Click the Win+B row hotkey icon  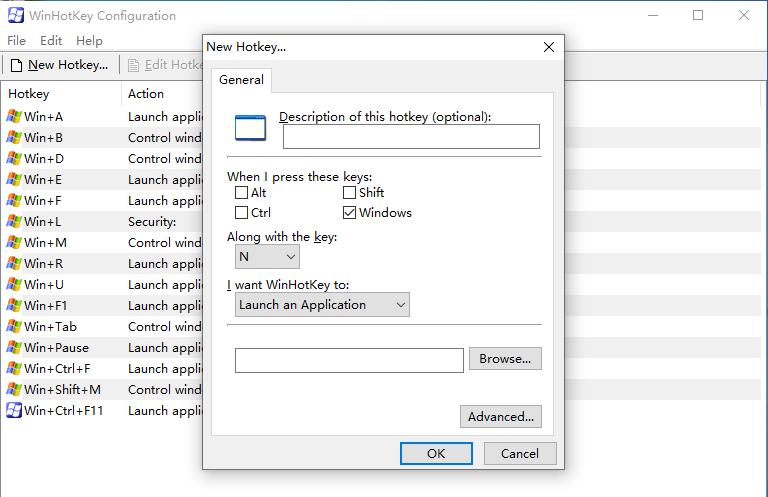coord(14,138)
